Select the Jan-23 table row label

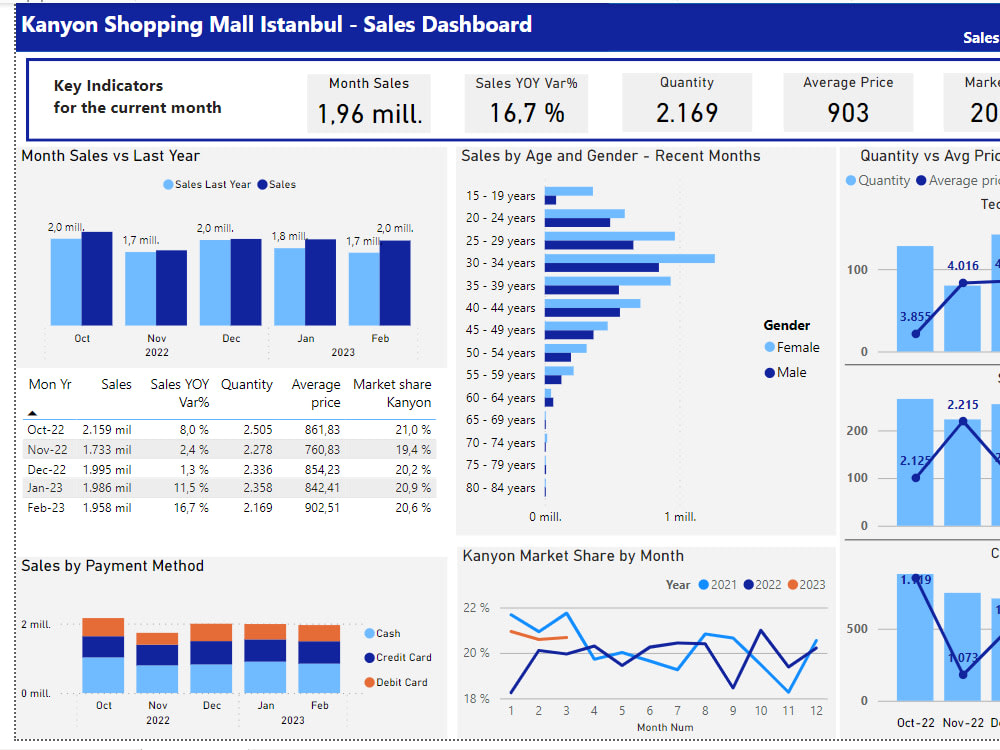coord(45,488)
